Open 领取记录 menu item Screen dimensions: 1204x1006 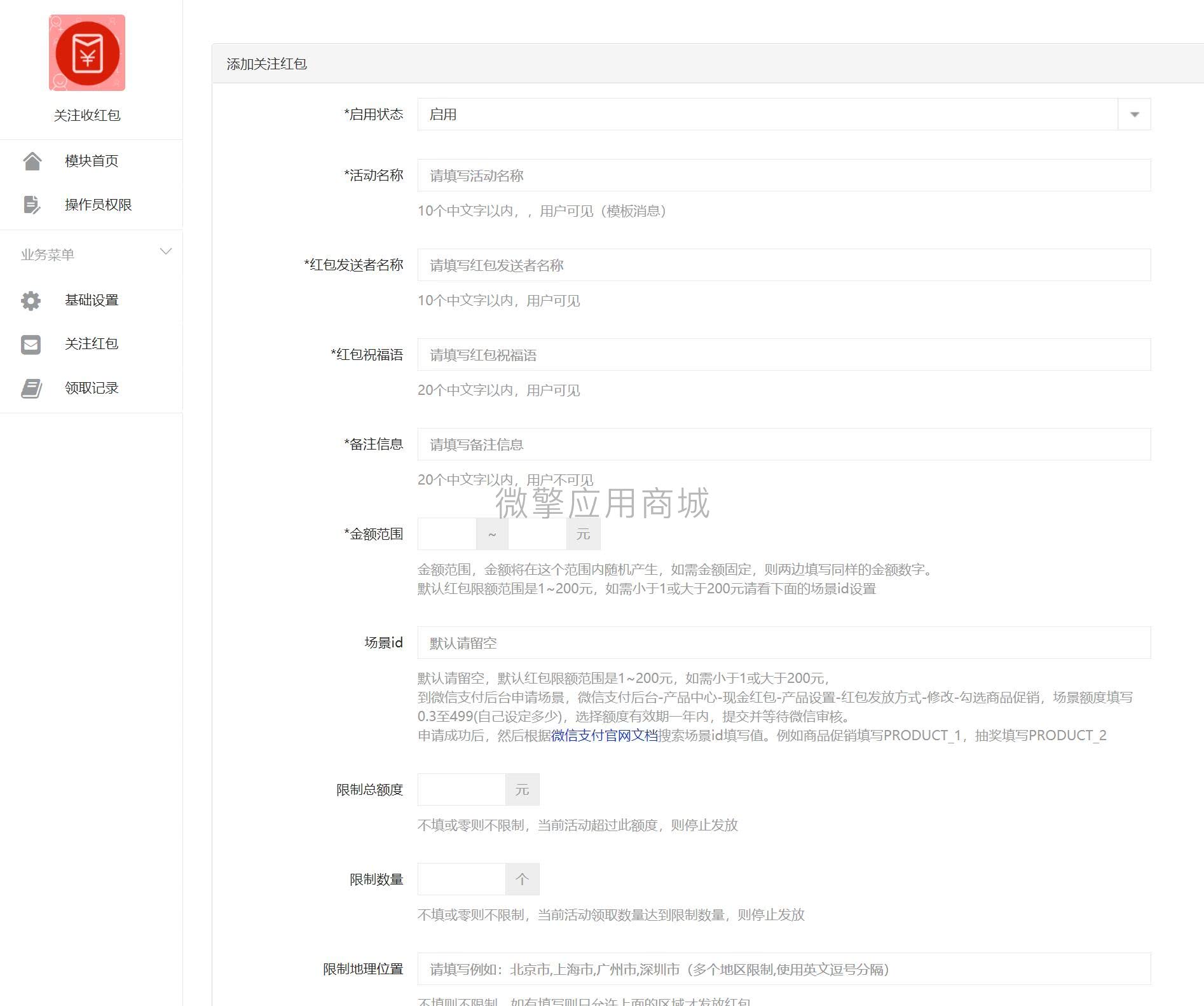[x=92, y=388]
